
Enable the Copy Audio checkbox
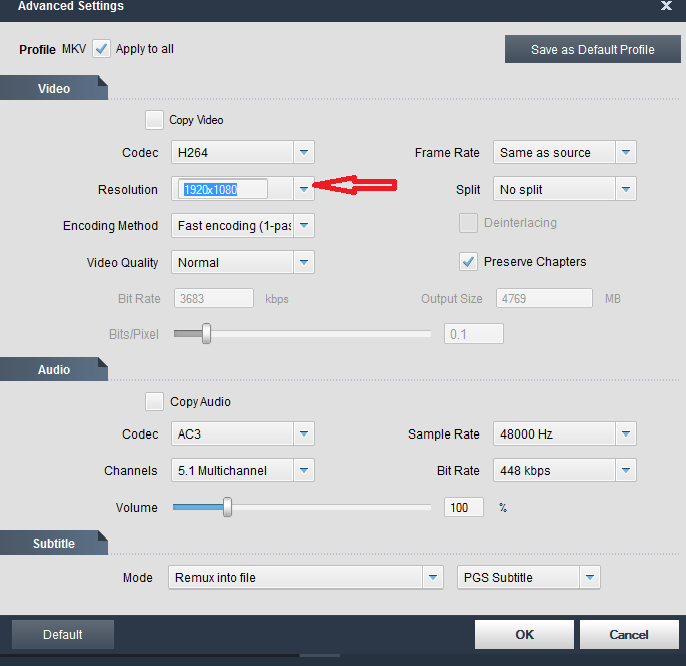154,402
